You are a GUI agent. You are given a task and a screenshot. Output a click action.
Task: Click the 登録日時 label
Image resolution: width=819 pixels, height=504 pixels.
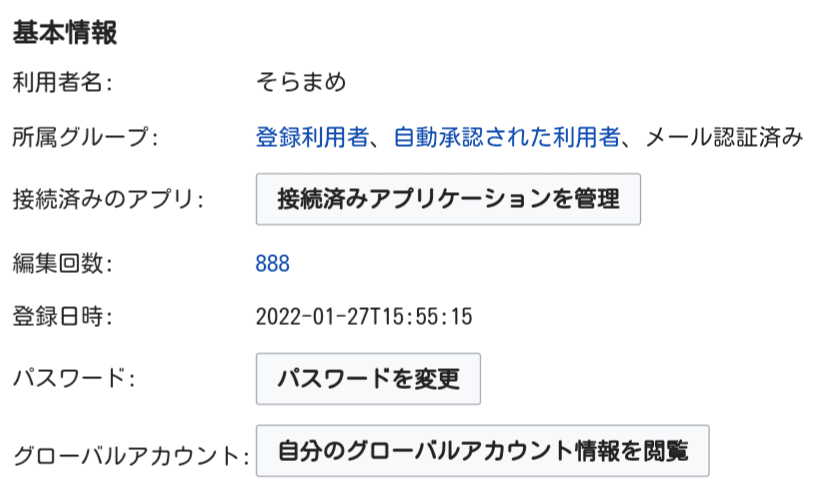[x=60, y=318]
